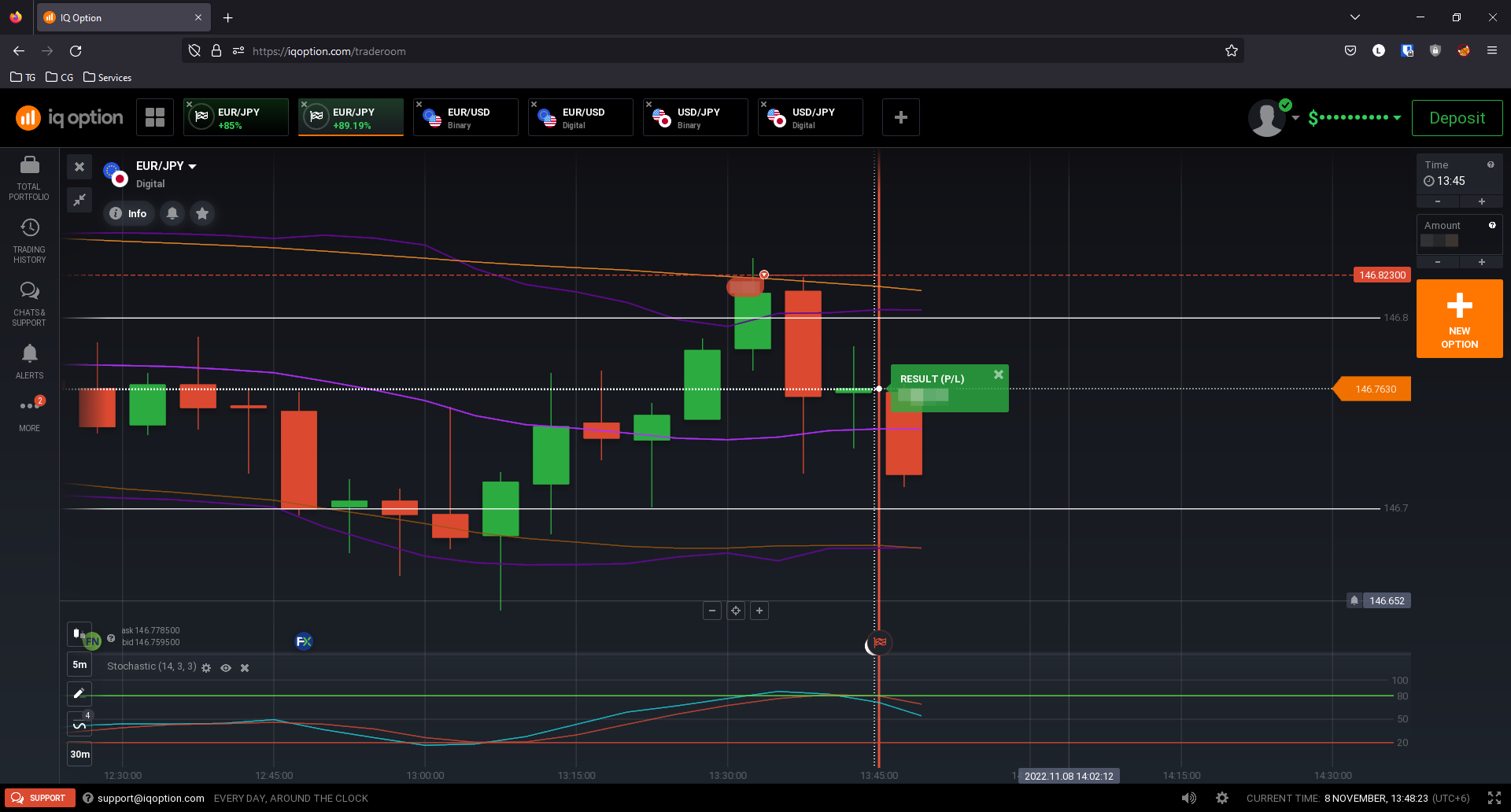
Task: Switch to the EUR/JPY +89.19% tab
Action: coord(351,117)
